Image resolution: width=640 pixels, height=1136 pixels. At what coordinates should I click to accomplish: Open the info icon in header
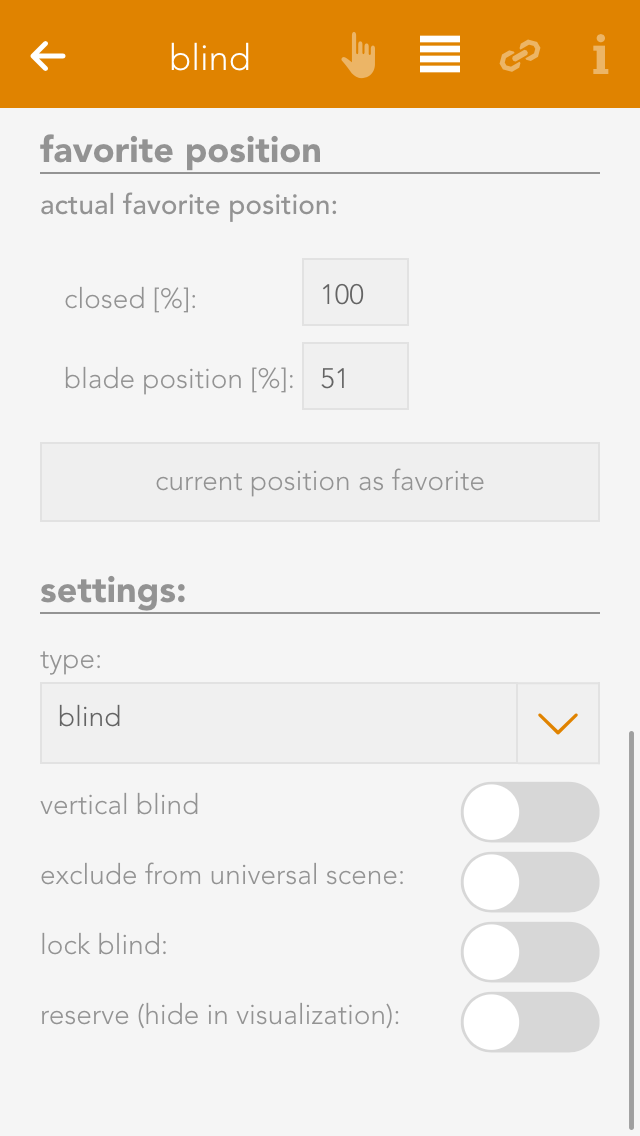click(x=600, y=56)
